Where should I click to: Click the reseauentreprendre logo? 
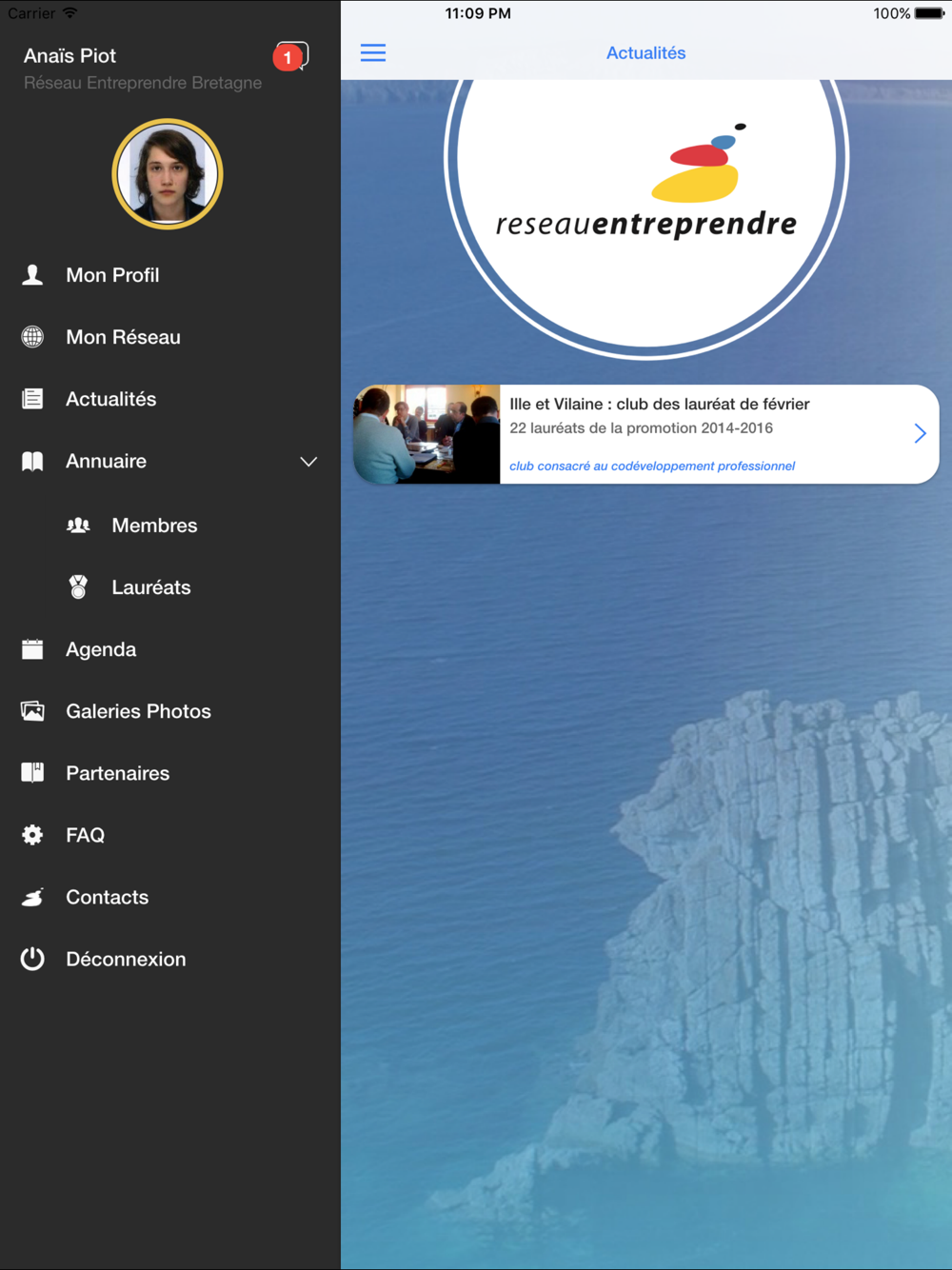646,183
